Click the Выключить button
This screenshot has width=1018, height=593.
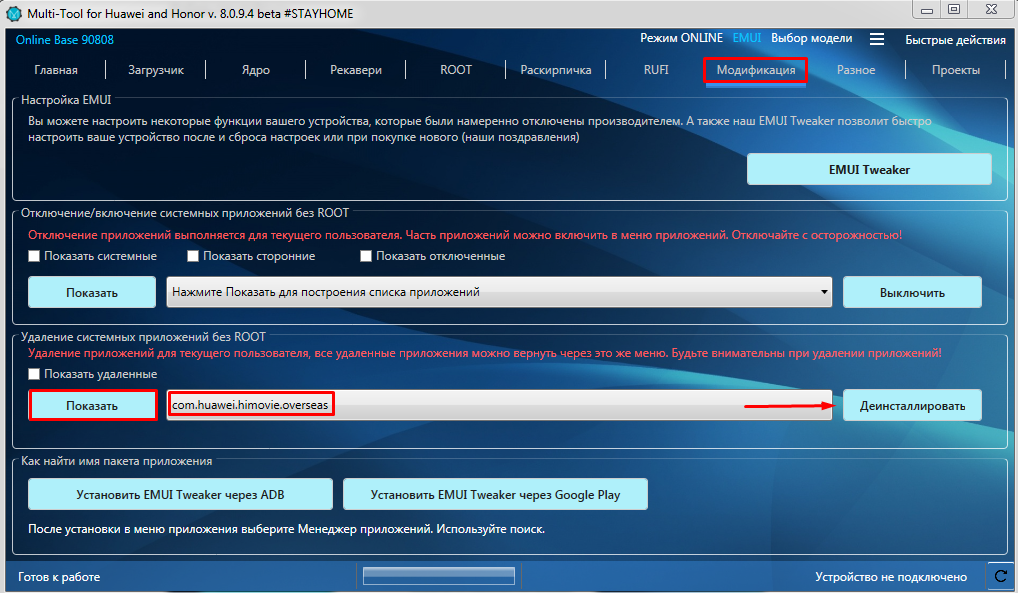(x=912, y=292)
